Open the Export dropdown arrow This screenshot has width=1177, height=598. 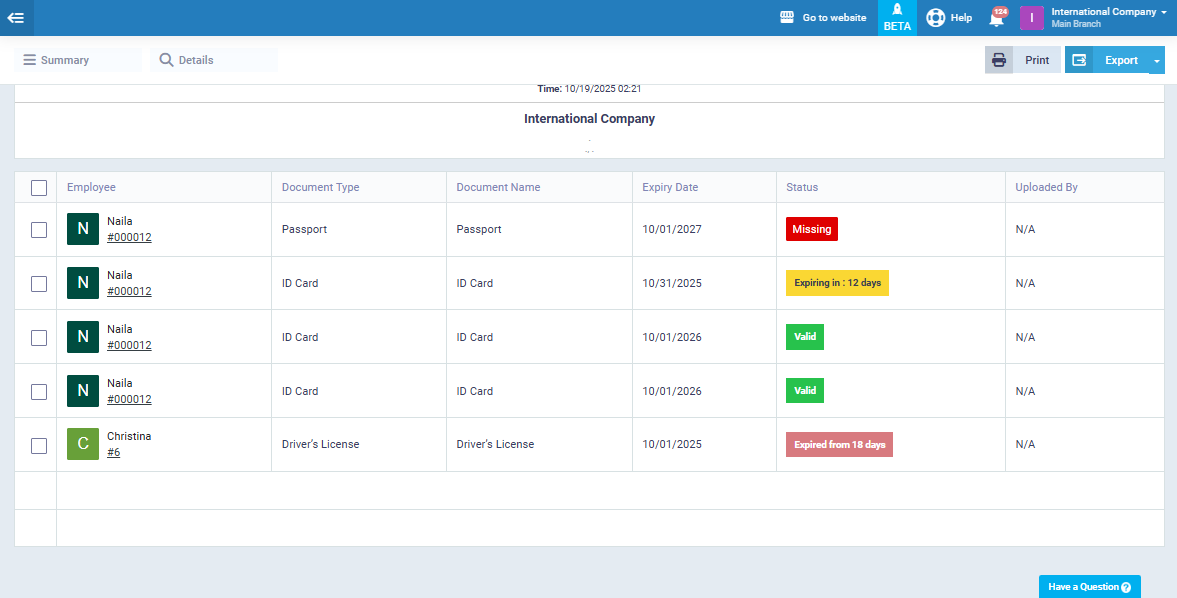[x=1157, y=61]
